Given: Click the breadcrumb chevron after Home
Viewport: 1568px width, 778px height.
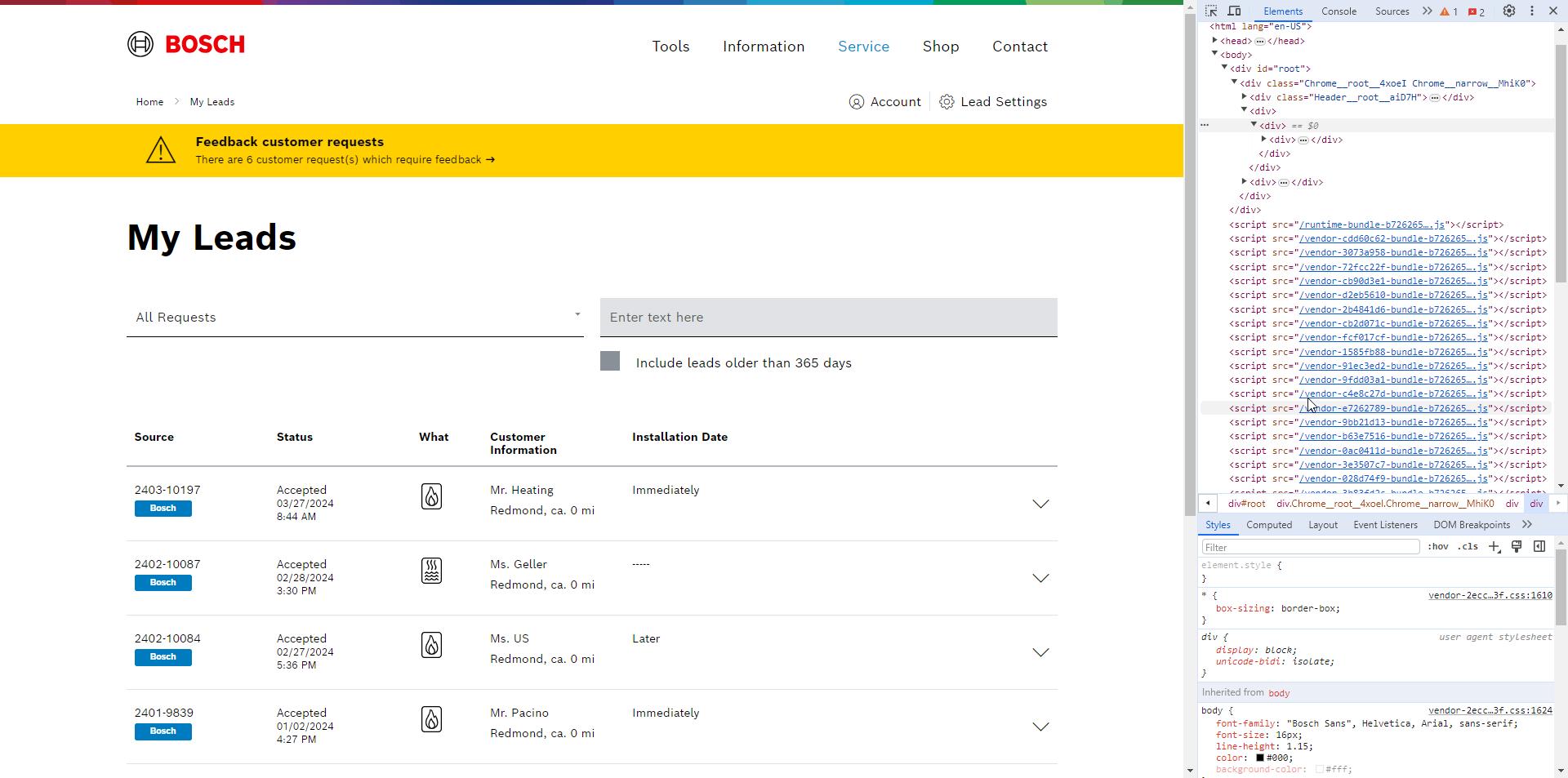Looking at the screenshot, I should 176,102.
